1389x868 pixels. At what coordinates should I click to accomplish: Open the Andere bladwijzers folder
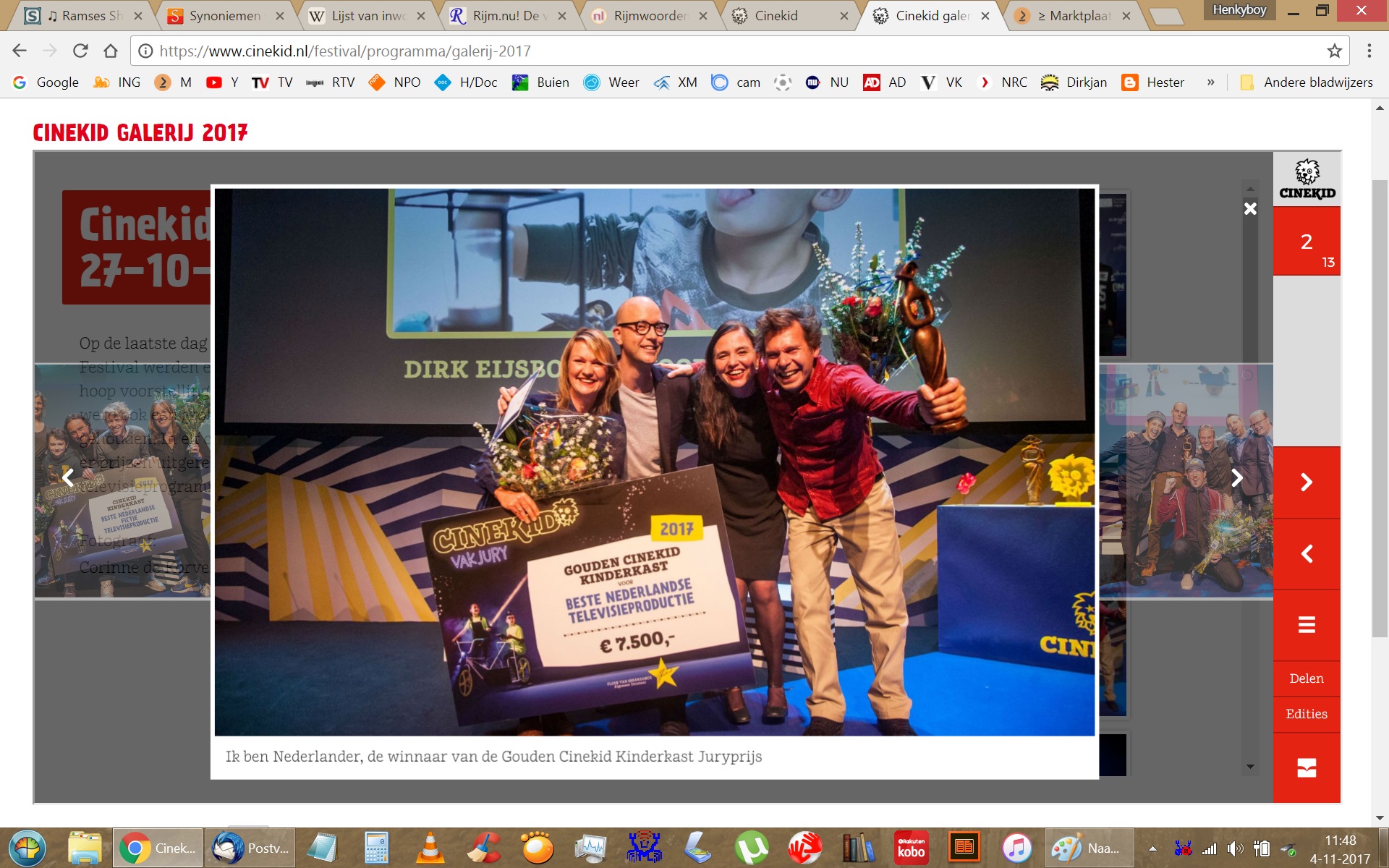coord(1307,82)
